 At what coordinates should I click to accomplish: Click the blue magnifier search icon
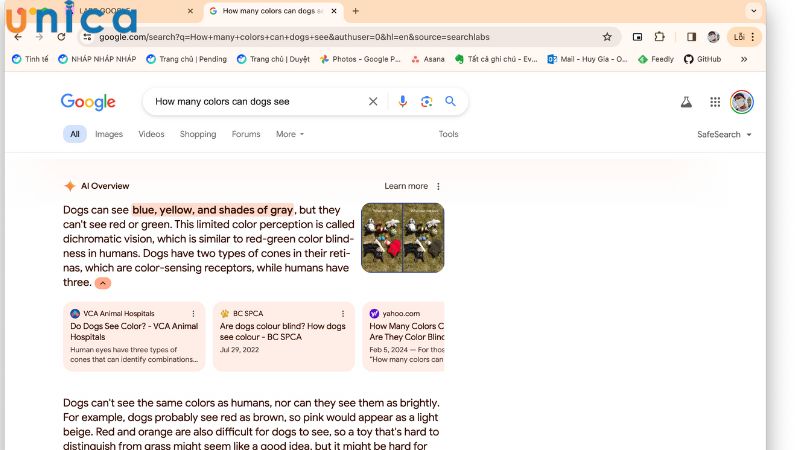(x=450, y=102)
